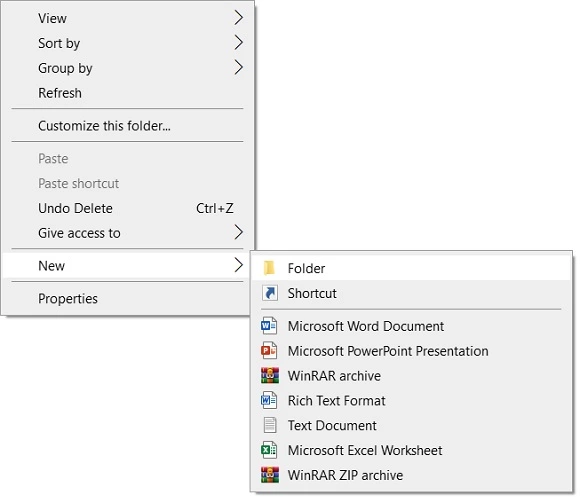Click the WinRAR archive icon
The image size is (580, 499).
[x=270, y=375]
